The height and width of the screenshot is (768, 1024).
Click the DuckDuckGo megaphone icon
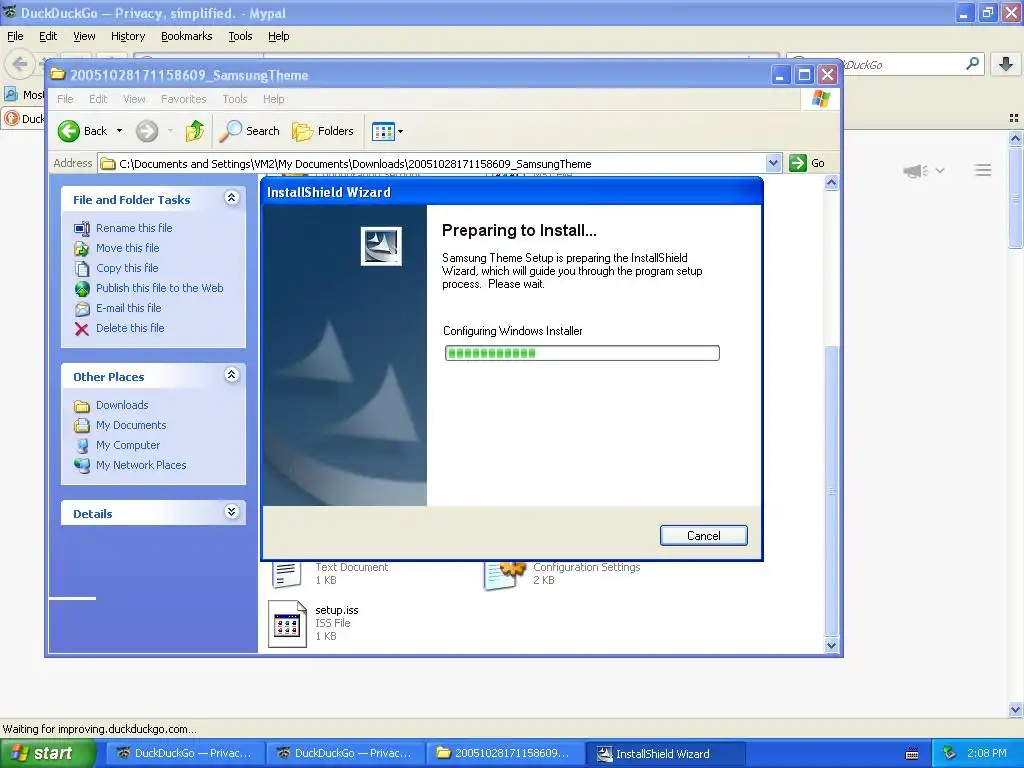tap(916, 170)
